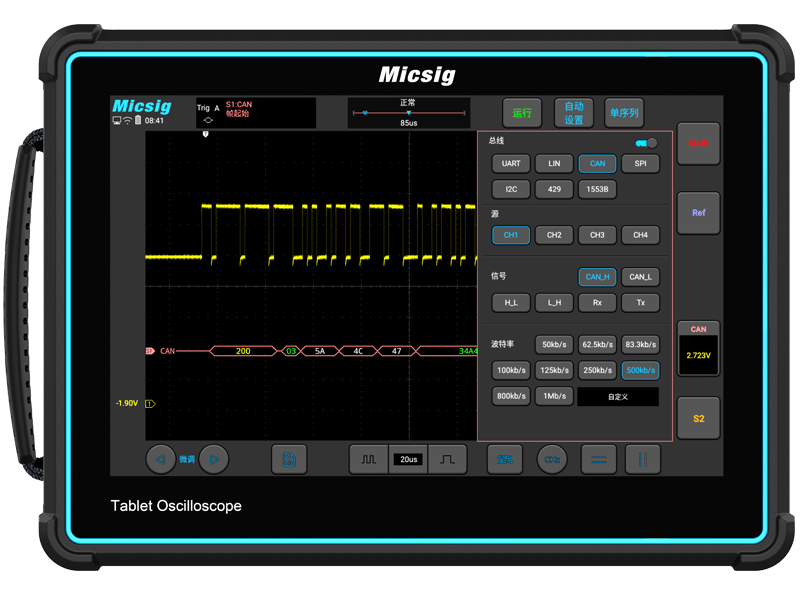Switch to the S2 bus tab
Image resolution: width=800 pixels, height=600 pixels.
pyautogui.click(x=698, y=418)
